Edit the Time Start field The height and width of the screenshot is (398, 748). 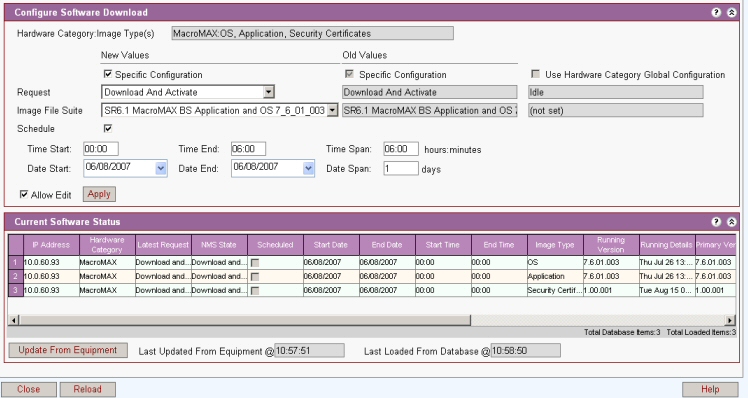pyautogui.click(x=101, y=149)
